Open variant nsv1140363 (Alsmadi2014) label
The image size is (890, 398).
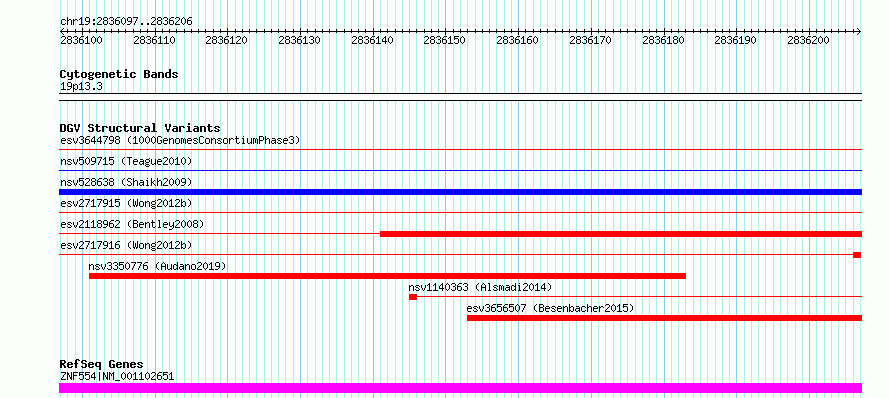pyautogui.click(x=480, y=287)
